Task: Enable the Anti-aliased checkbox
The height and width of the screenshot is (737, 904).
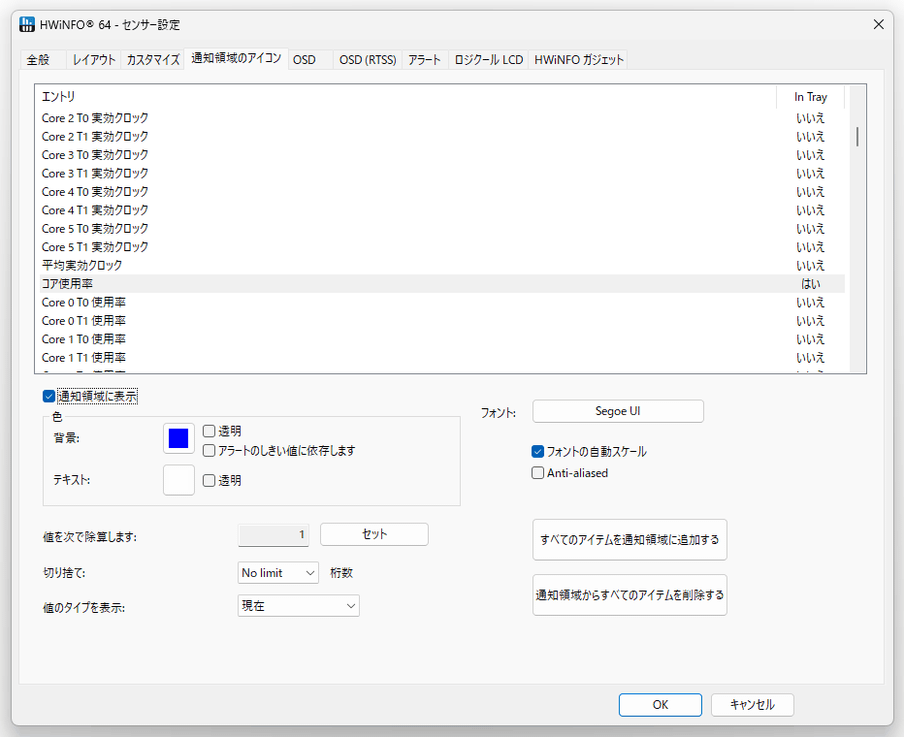Action: pyautogui.click(x=537, y=473)
